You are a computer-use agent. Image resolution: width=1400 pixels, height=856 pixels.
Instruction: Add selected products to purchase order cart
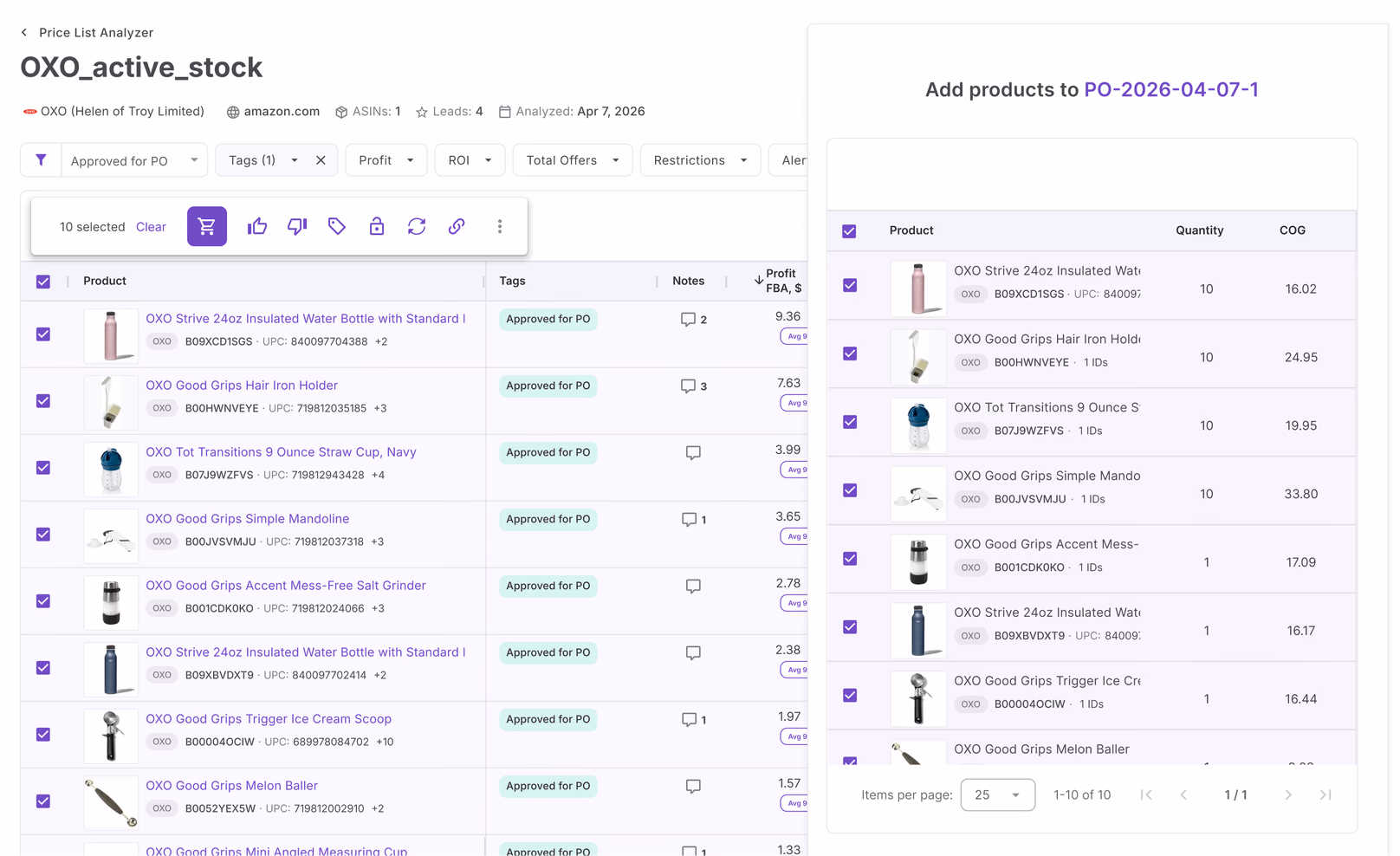click(207, 226)
